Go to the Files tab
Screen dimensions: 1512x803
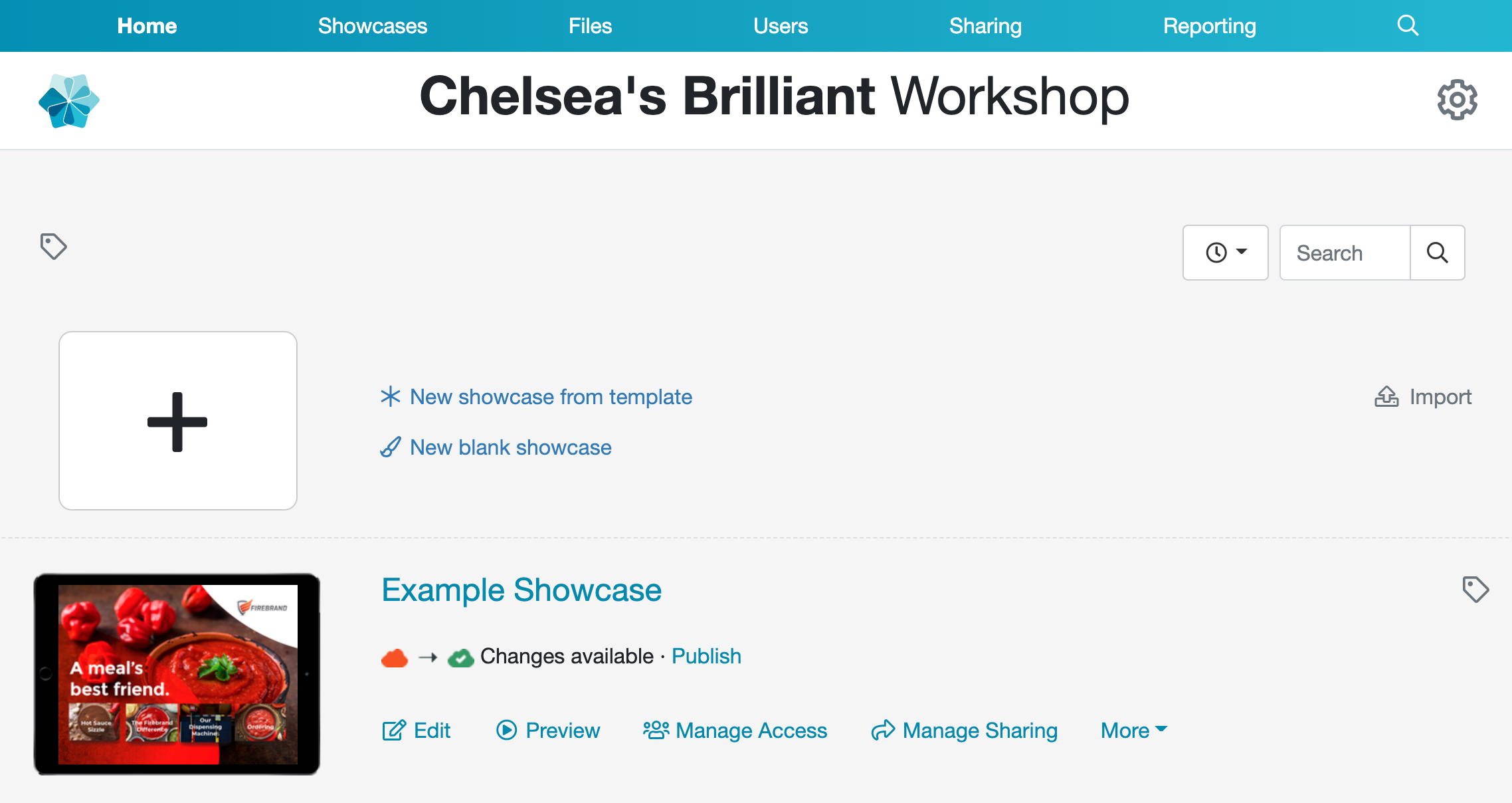[590, 26]
